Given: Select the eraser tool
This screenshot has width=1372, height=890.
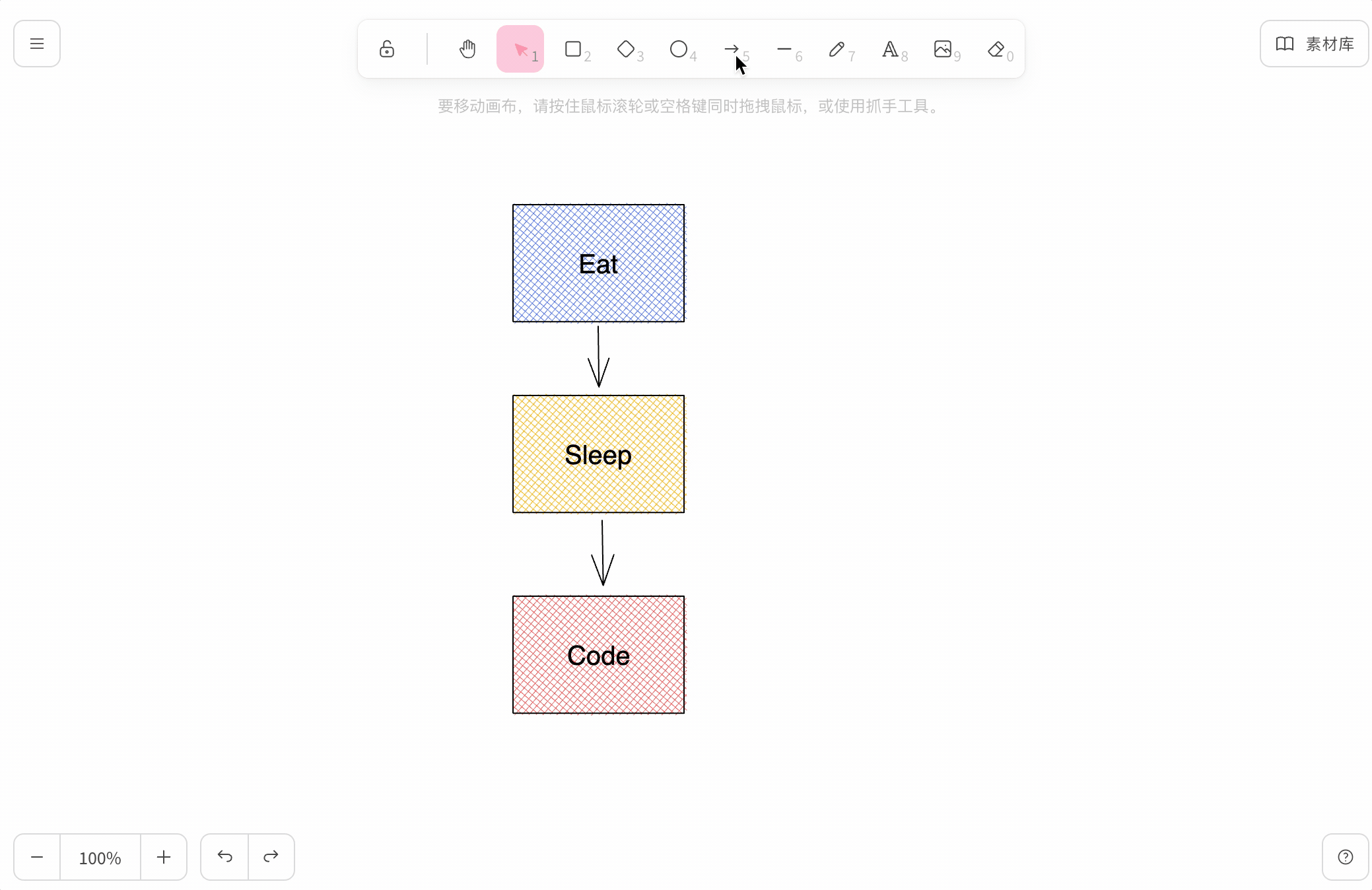Looking at the screenshot, I should pyautogui.click(x=995, y=49).
